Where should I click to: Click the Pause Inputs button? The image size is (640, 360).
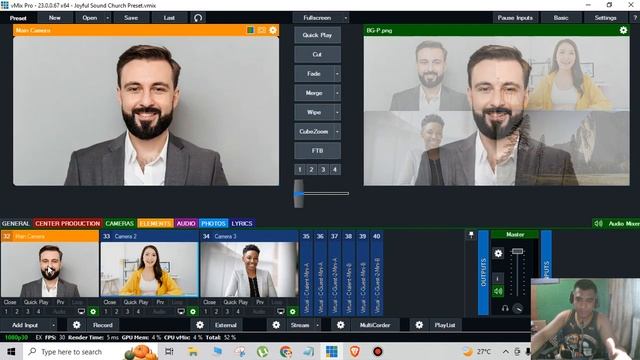[515, 18]
